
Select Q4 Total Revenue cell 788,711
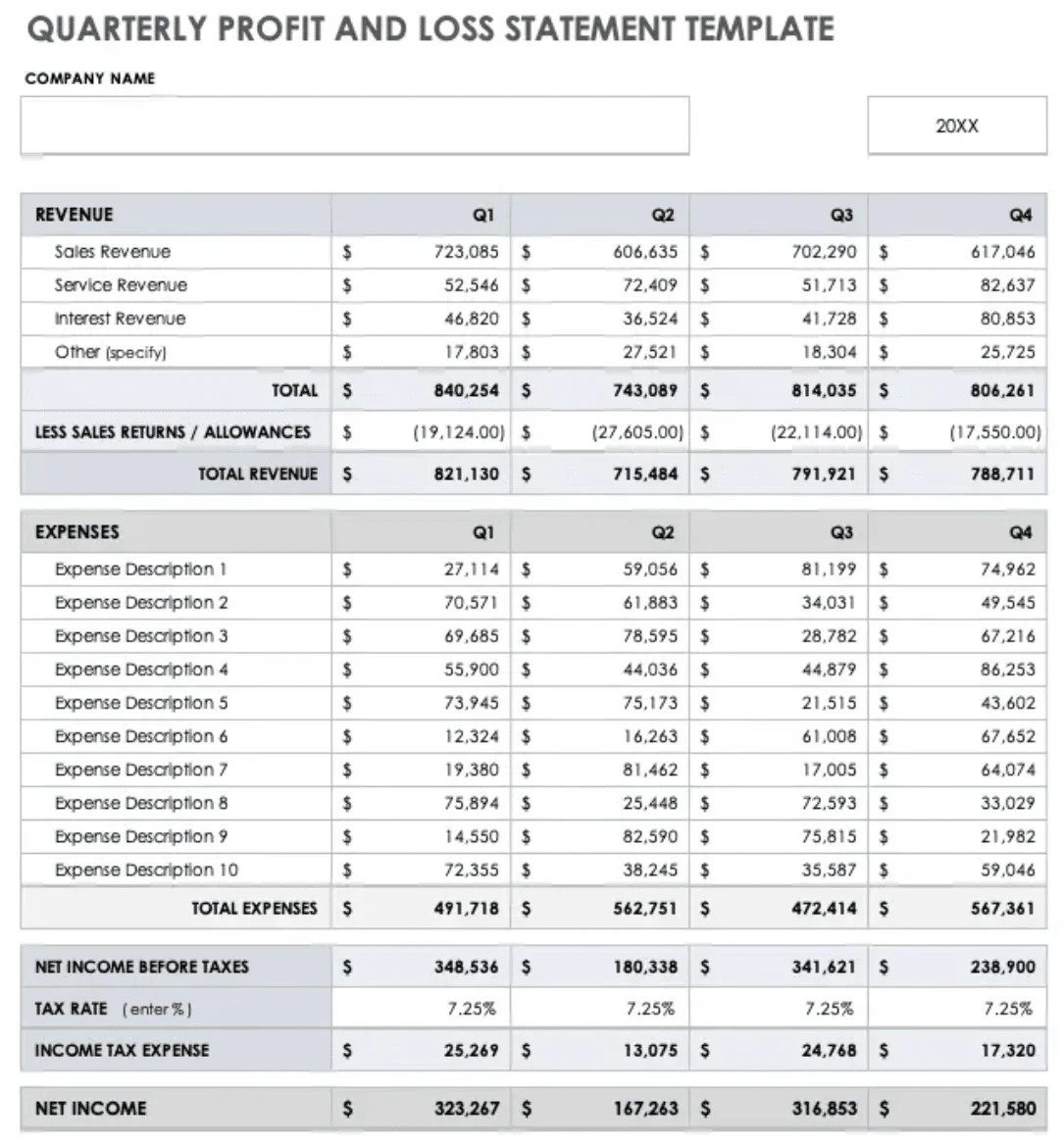click(x=957, y=473)
